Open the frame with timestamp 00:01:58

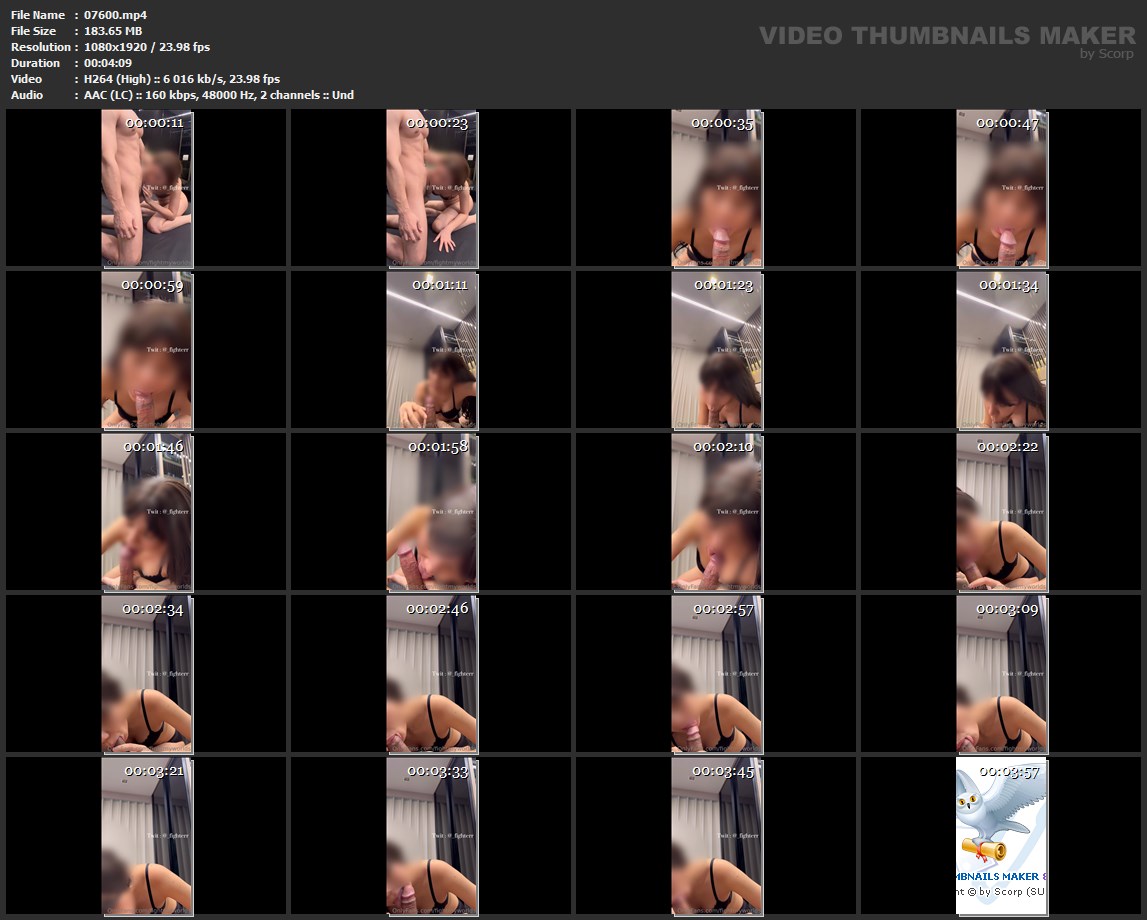pos(432,512)
